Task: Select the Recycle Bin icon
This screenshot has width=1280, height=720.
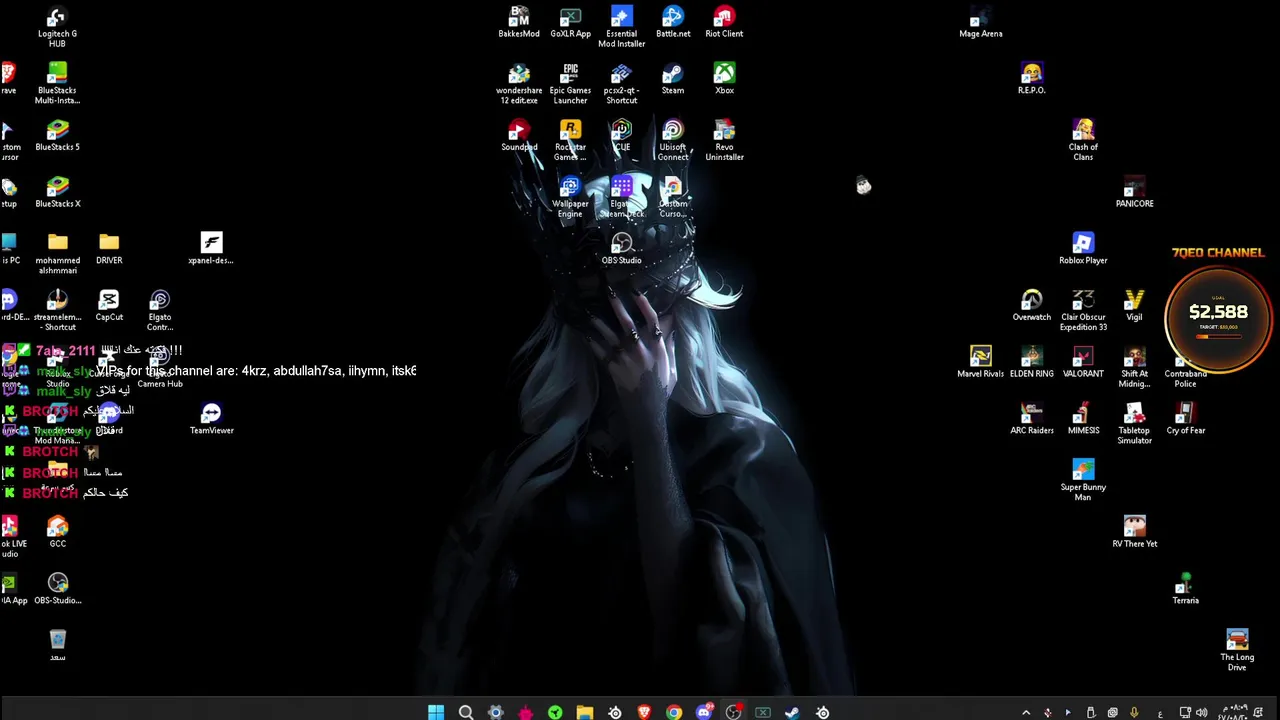Action: (57, 646)
